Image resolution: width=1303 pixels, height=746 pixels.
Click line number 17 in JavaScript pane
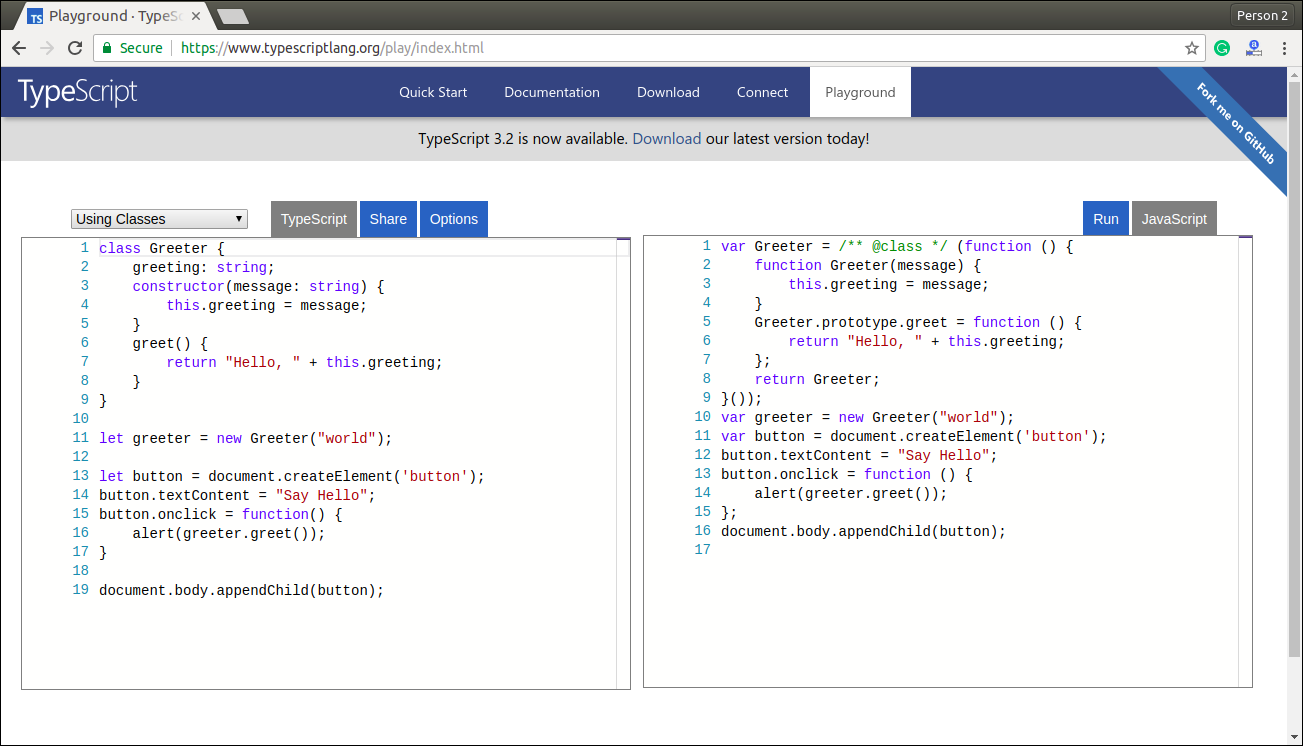703,550
